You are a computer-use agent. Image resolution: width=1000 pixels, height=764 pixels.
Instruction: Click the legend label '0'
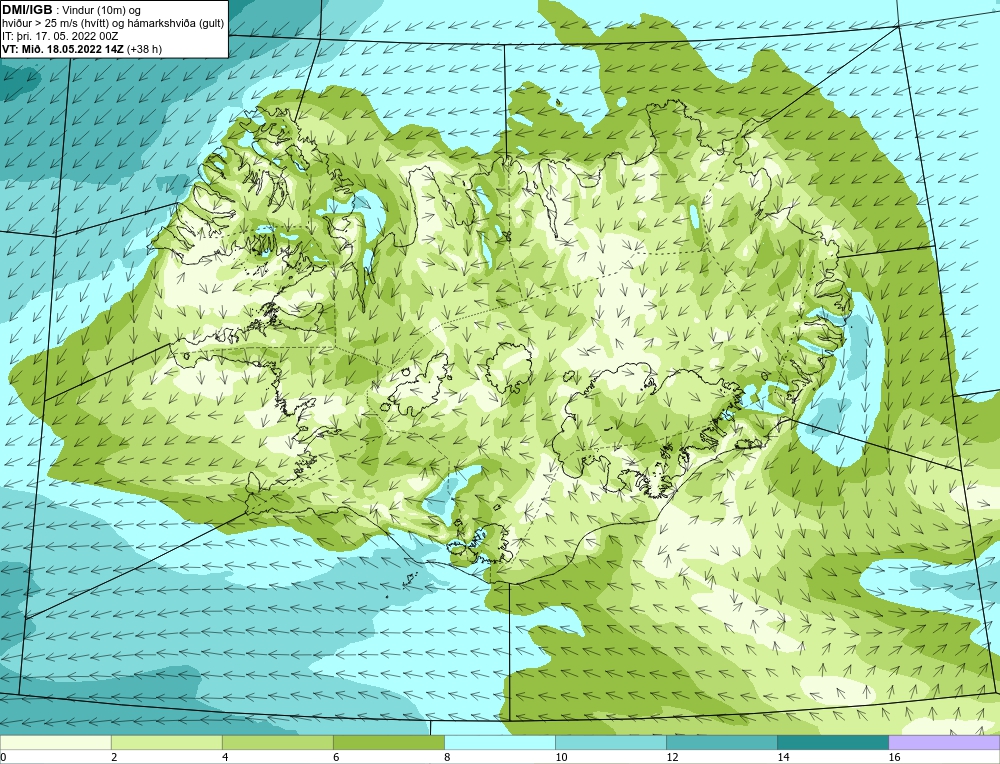[3, 757]
